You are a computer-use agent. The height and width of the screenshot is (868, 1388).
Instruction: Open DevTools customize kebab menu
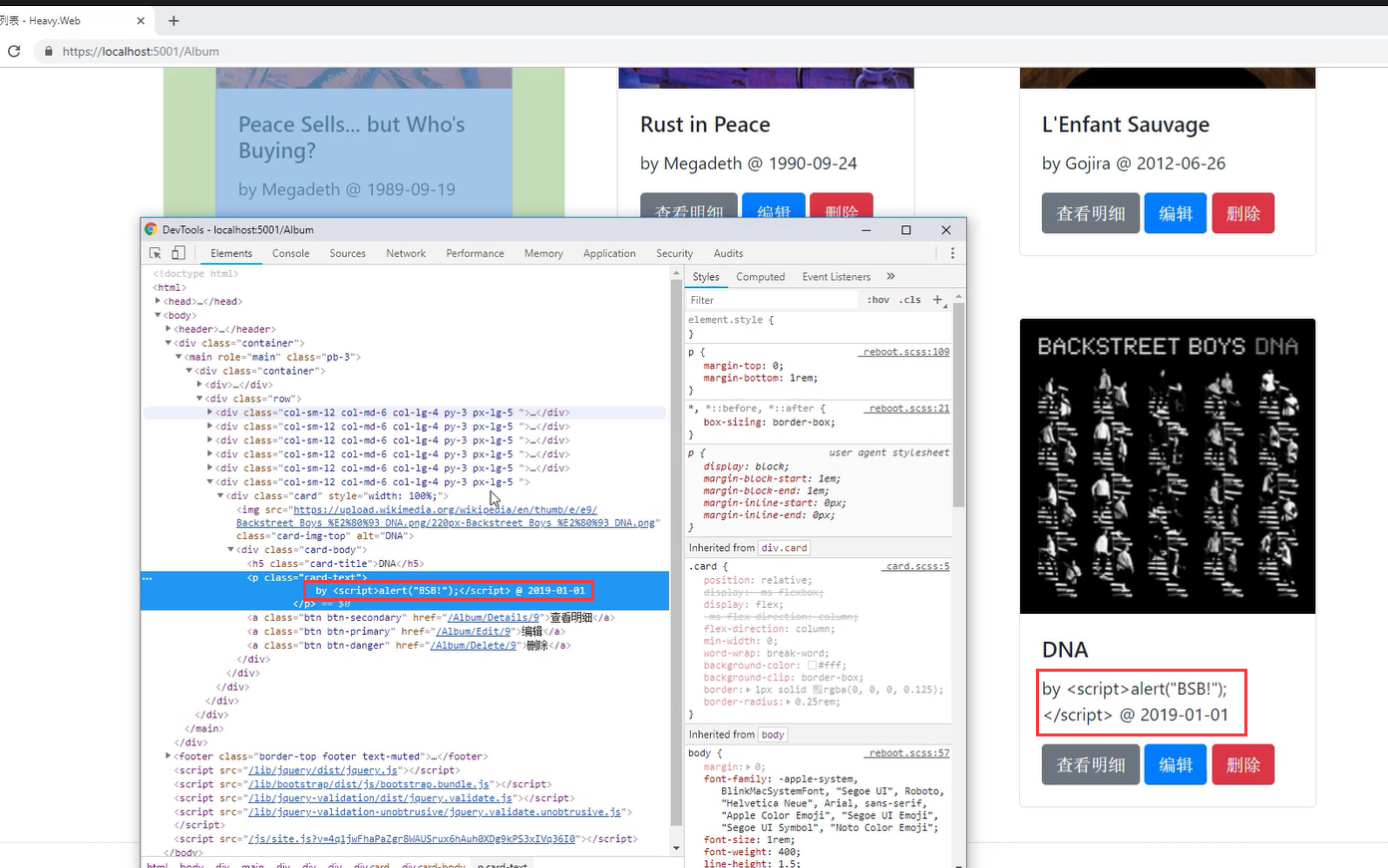pyautogui.click(x=952, y=253)
